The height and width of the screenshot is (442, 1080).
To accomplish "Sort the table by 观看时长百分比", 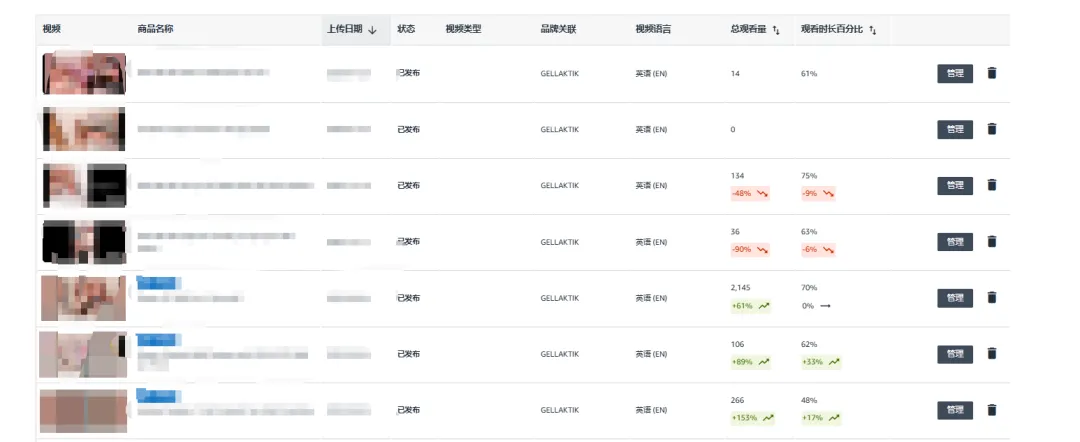I will tap(873, 30).
